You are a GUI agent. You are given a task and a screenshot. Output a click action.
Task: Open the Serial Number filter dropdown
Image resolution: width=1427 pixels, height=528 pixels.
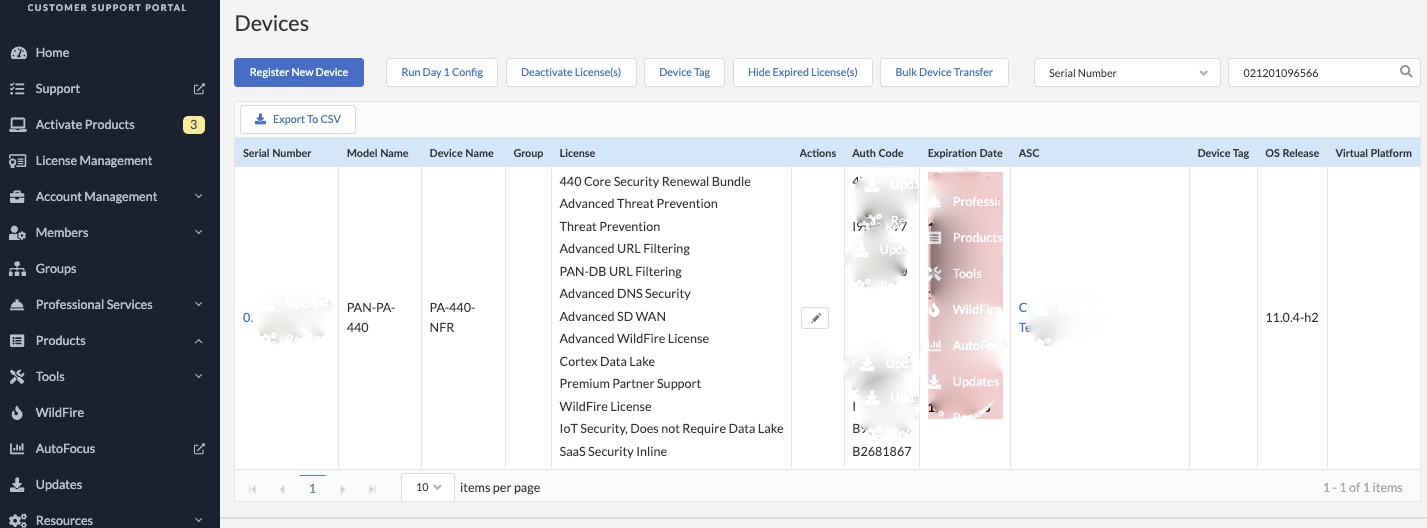point(1126,73)
